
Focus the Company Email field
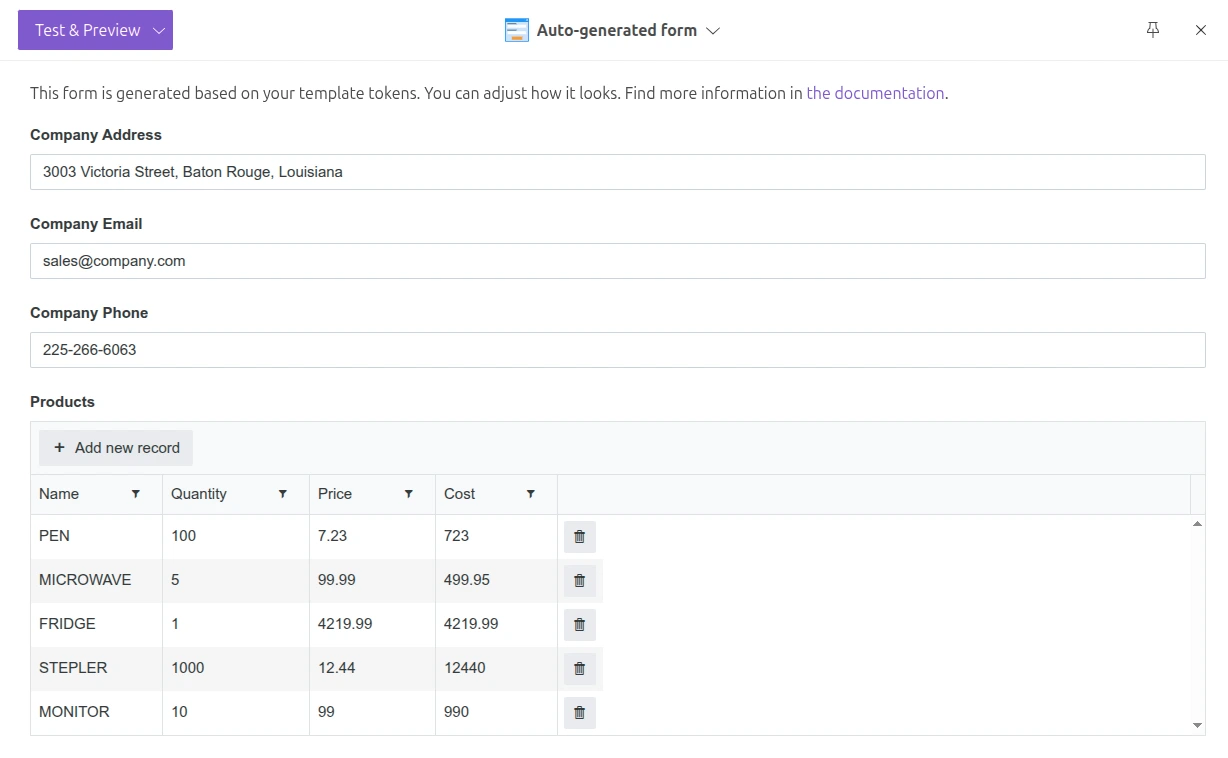click(x=617, y=261)
